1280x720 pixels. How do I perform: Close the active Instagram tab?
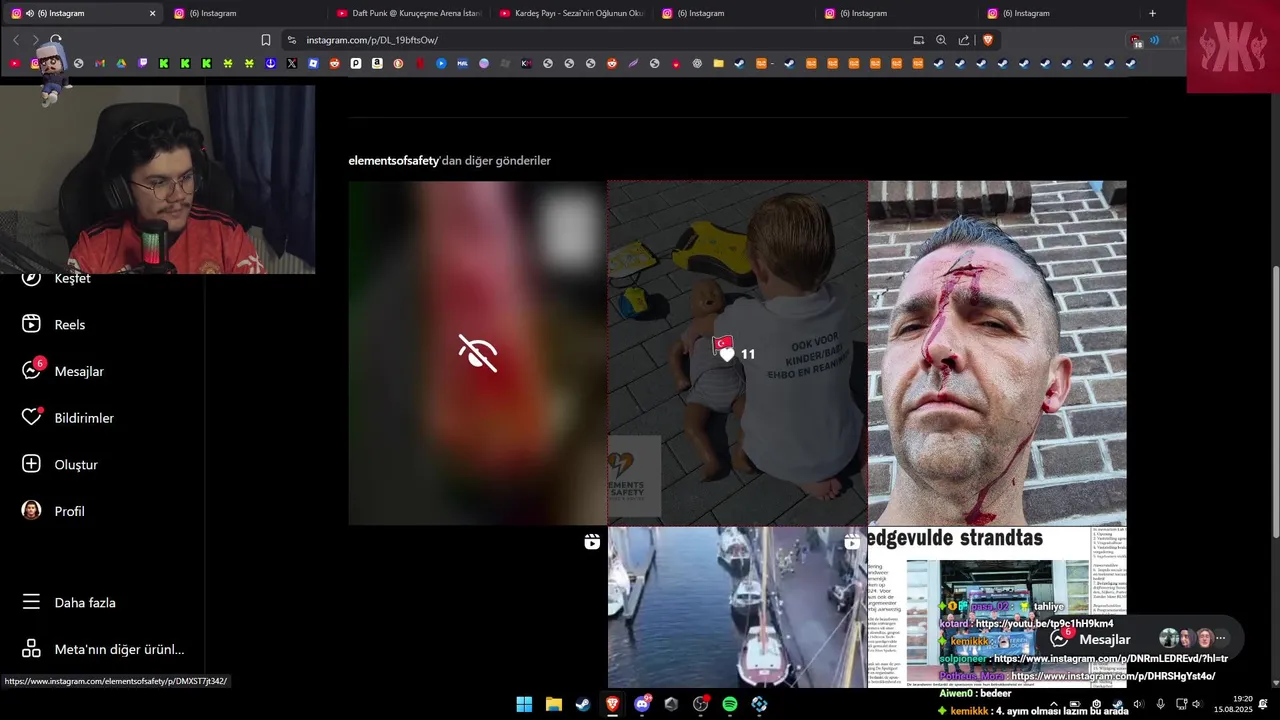coord(152,13)
